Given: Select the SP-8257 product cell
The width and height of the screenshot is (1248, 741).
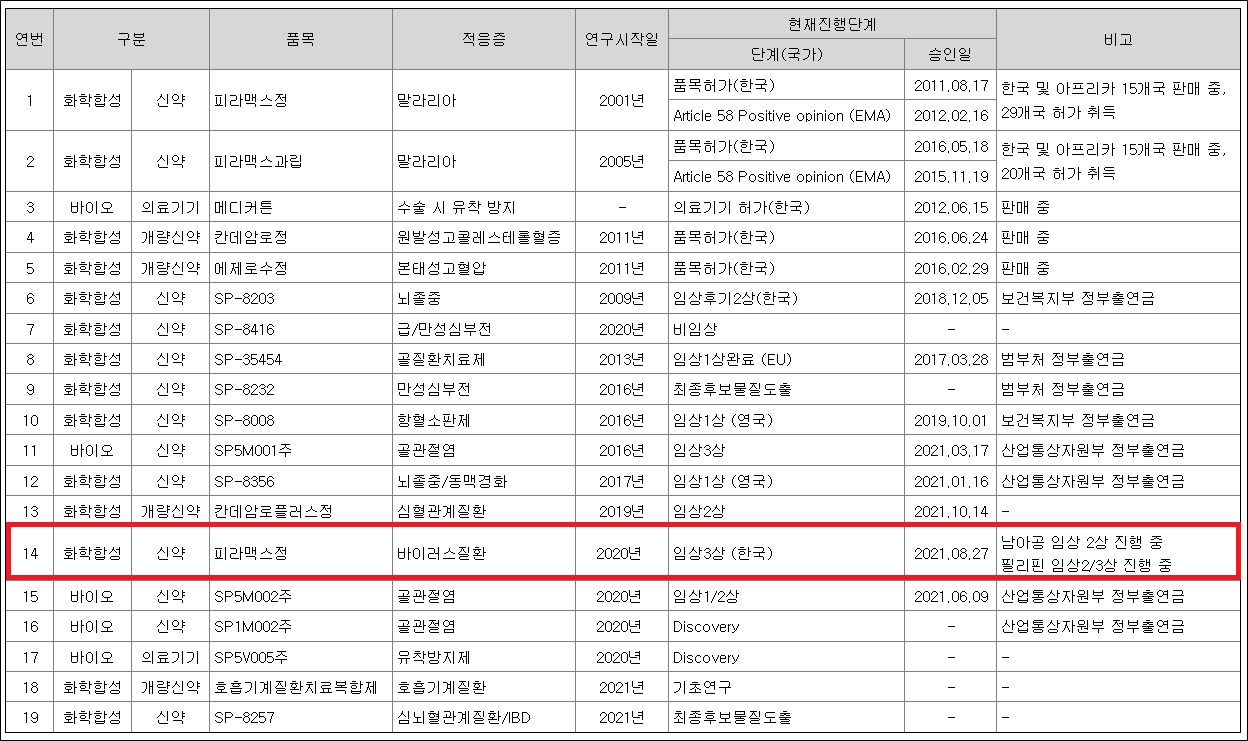Looking at the screenshot, I should 300,717.
